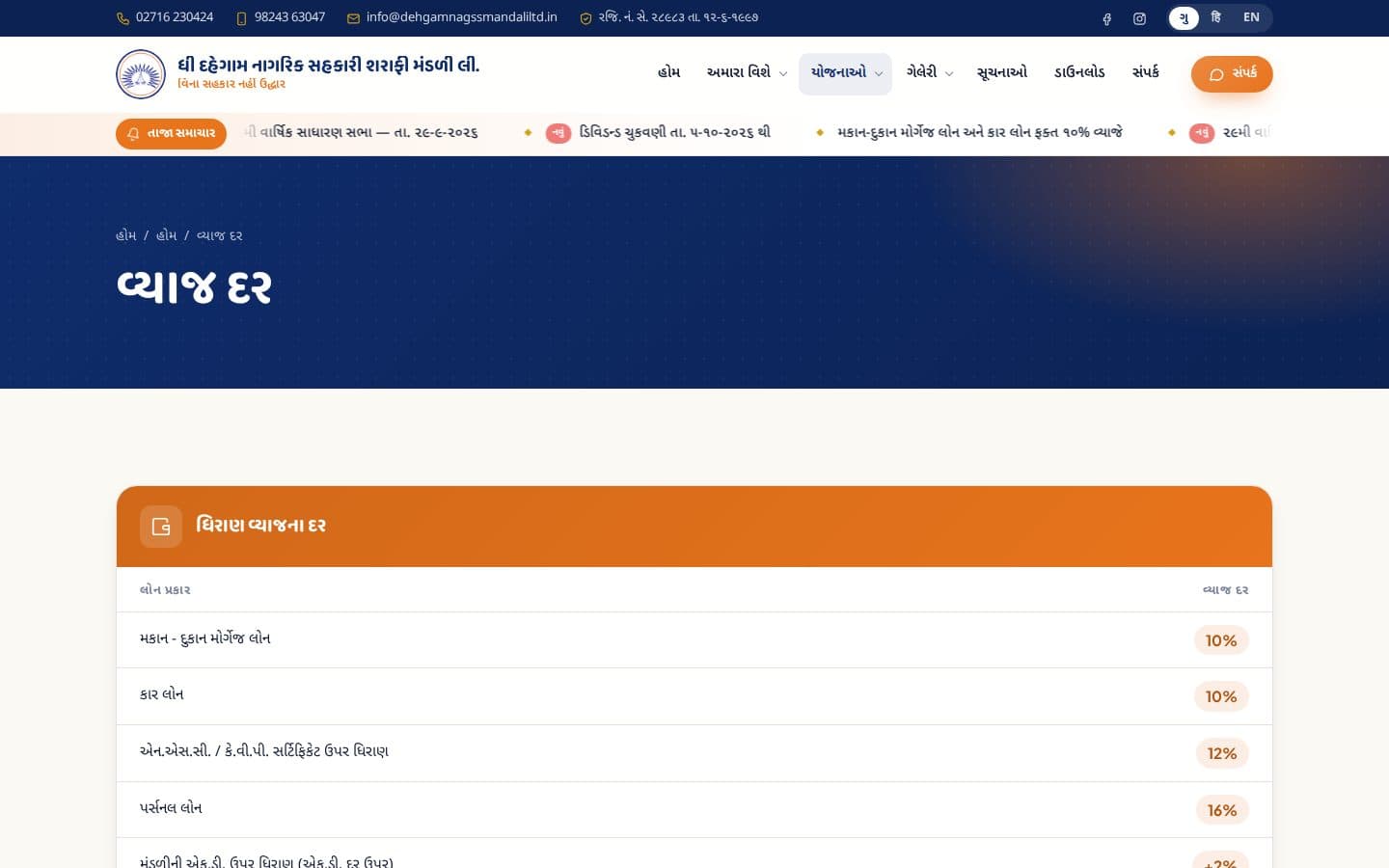Click the registration number text રજિ. નં. સે. ૨૮૯૮૩
This screenshot has width=1389, height=868.
(678, 17)
